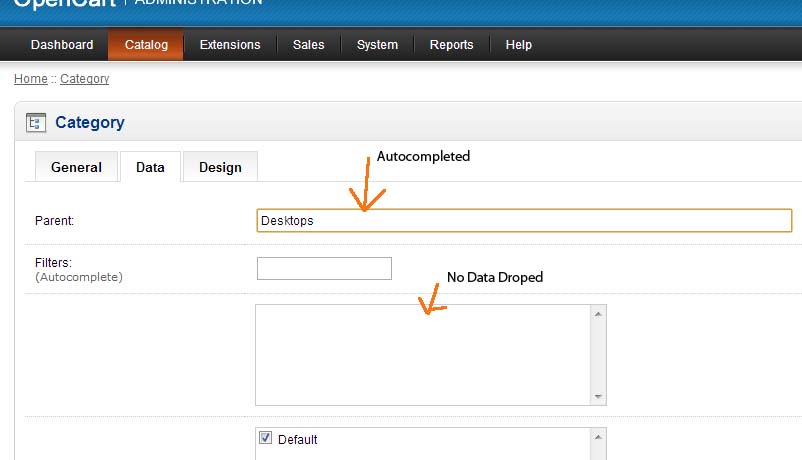Viewport: 802px width, 460px height.
Task: Open the Reports menu
Action: point(451,45)
